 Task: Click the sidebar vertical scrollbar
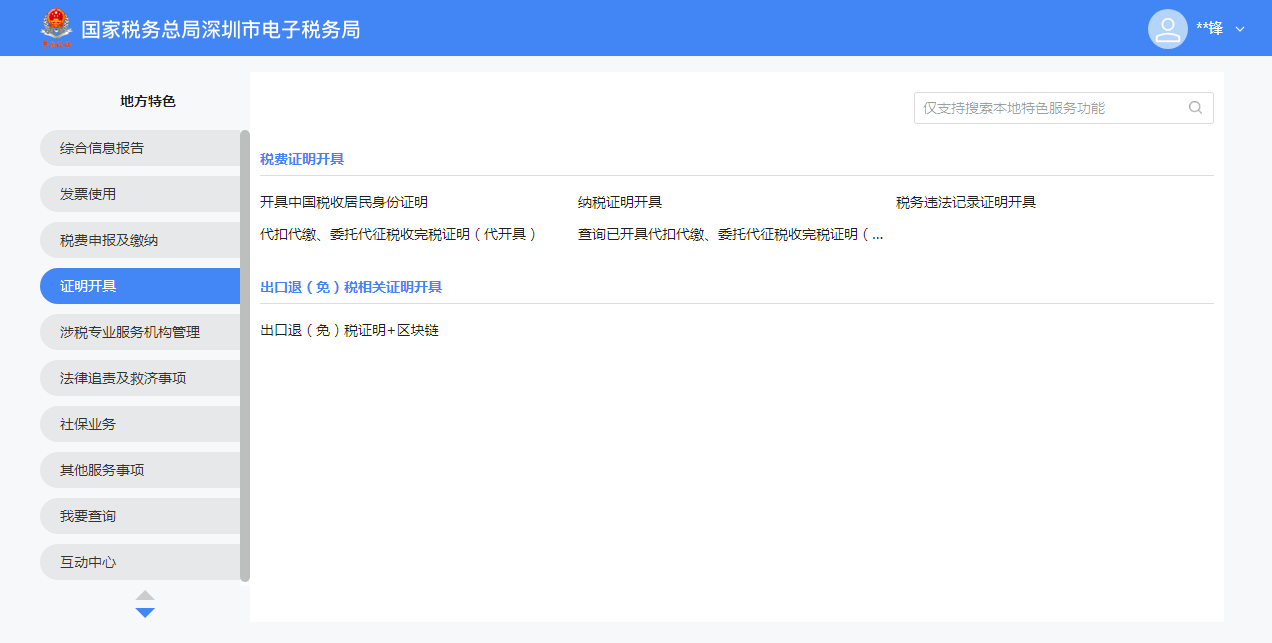click(x=245, y=355)
